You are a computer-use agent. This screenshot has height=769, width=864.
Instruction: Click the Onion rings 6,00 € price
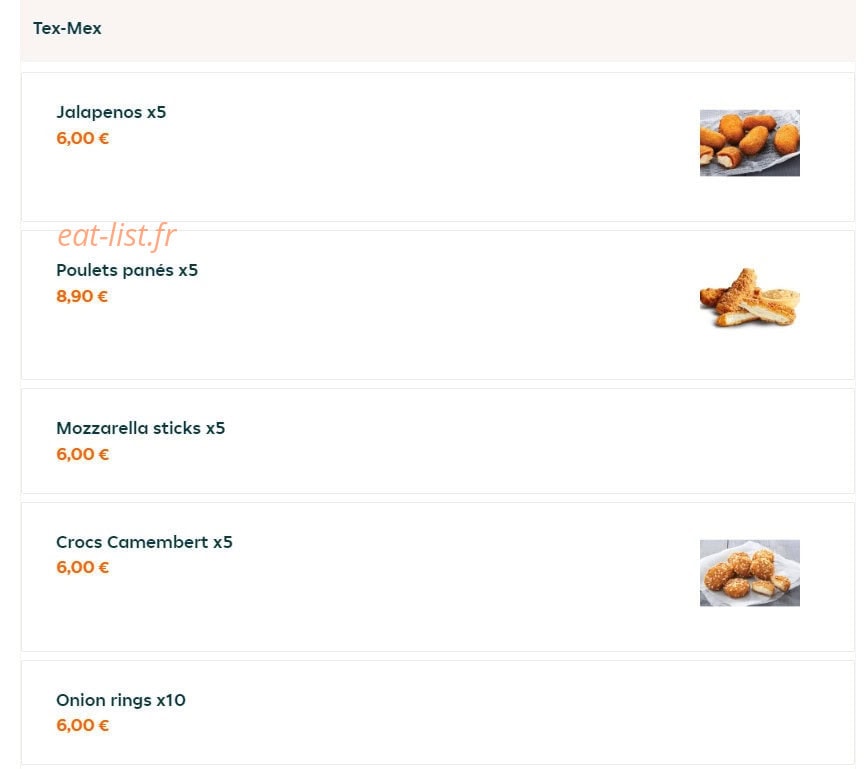coord(83,725)
